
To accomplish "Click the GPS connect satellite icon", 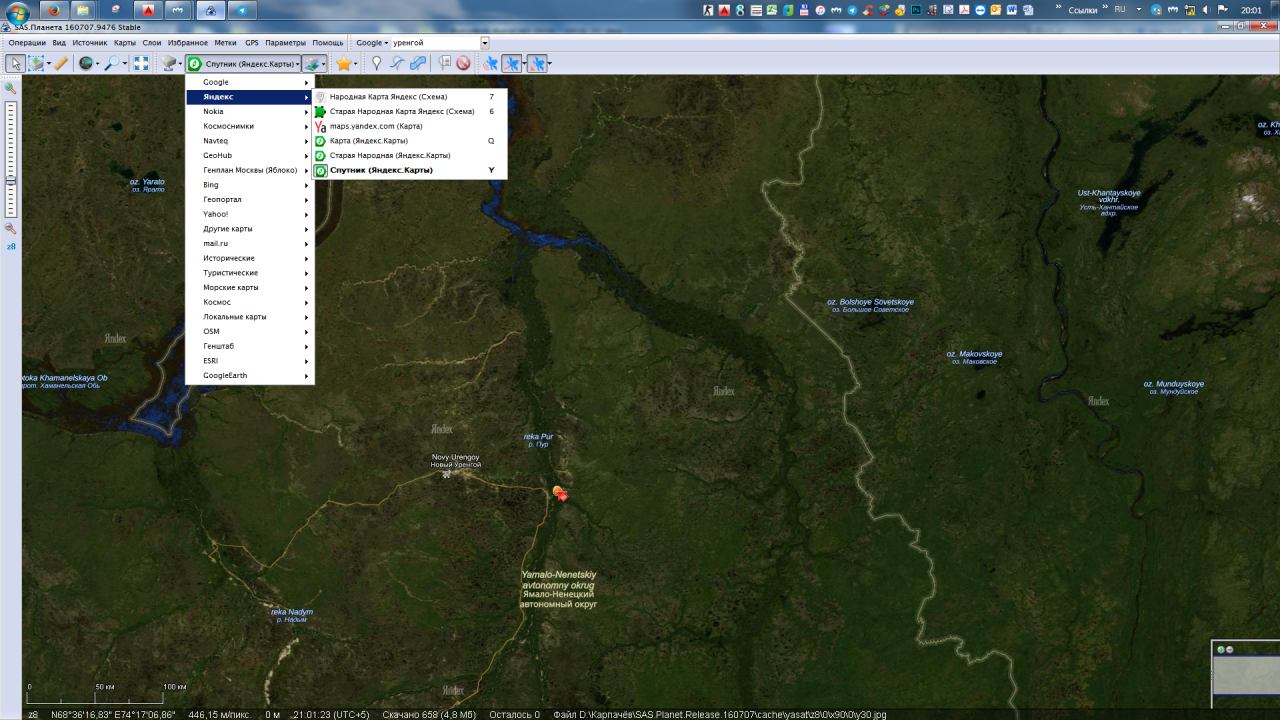I will [x=490, y=63].
